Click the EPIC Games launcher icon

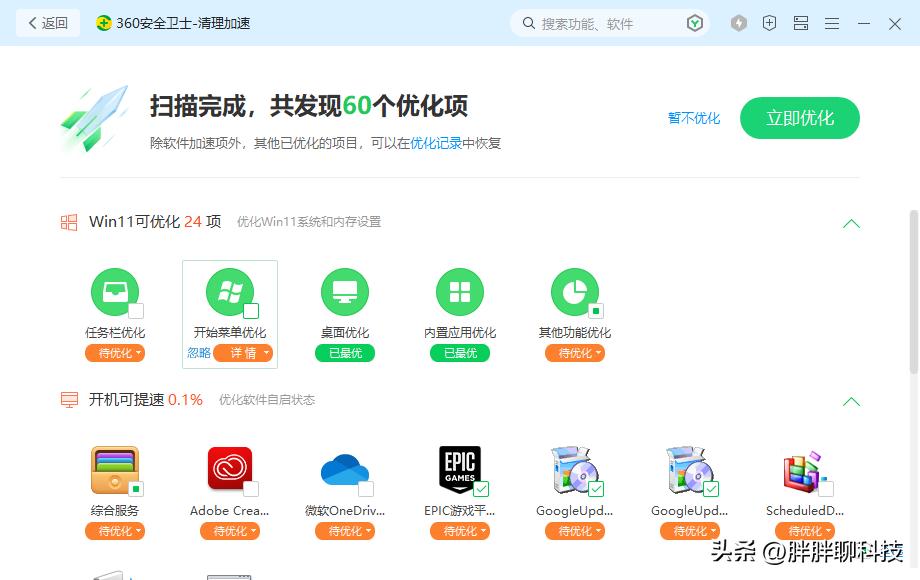pos(459,469)
